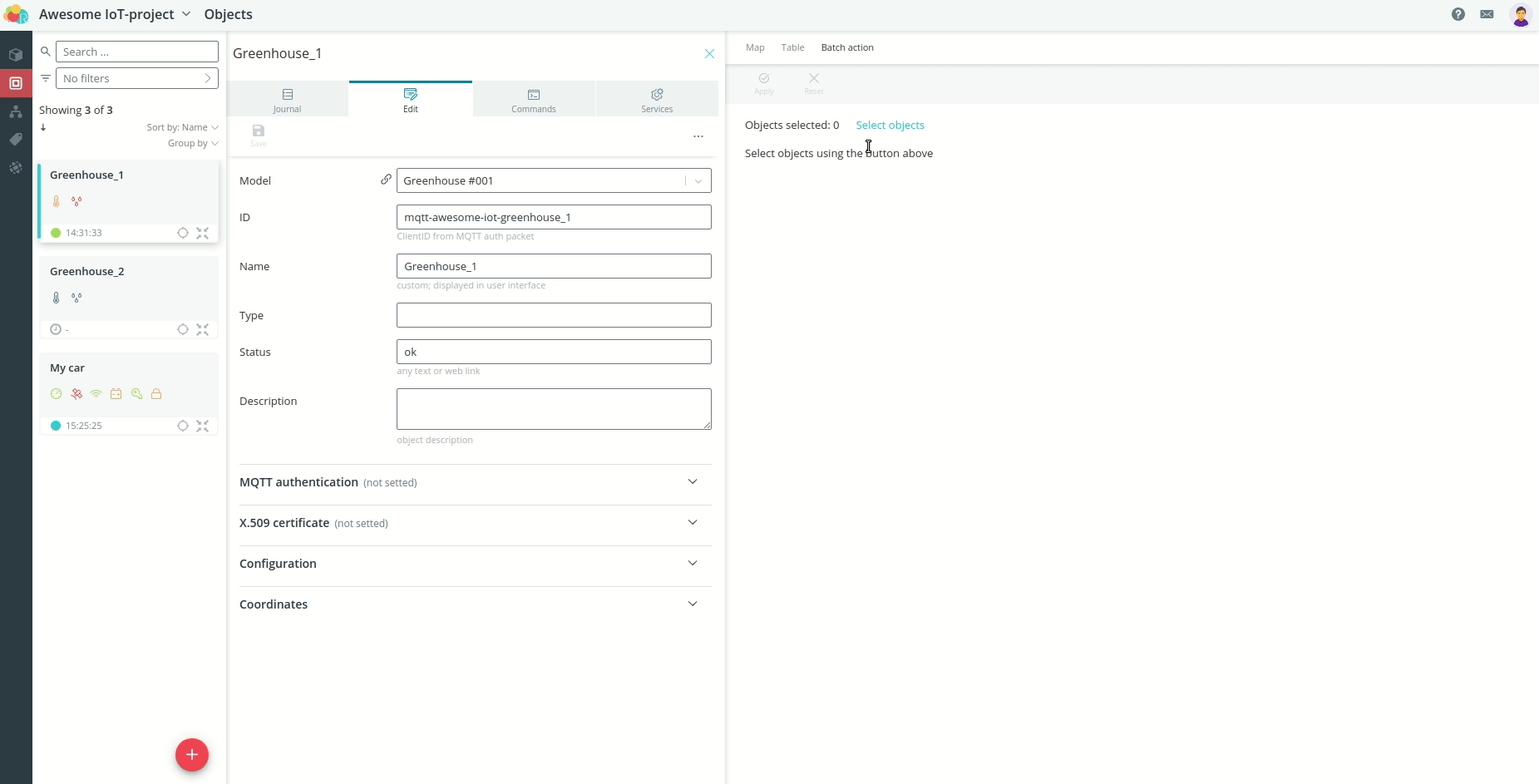Locate Greenhouse_1 with its target icon
This screenshot has height=784, width=1539.
click(x=183, y=233)
